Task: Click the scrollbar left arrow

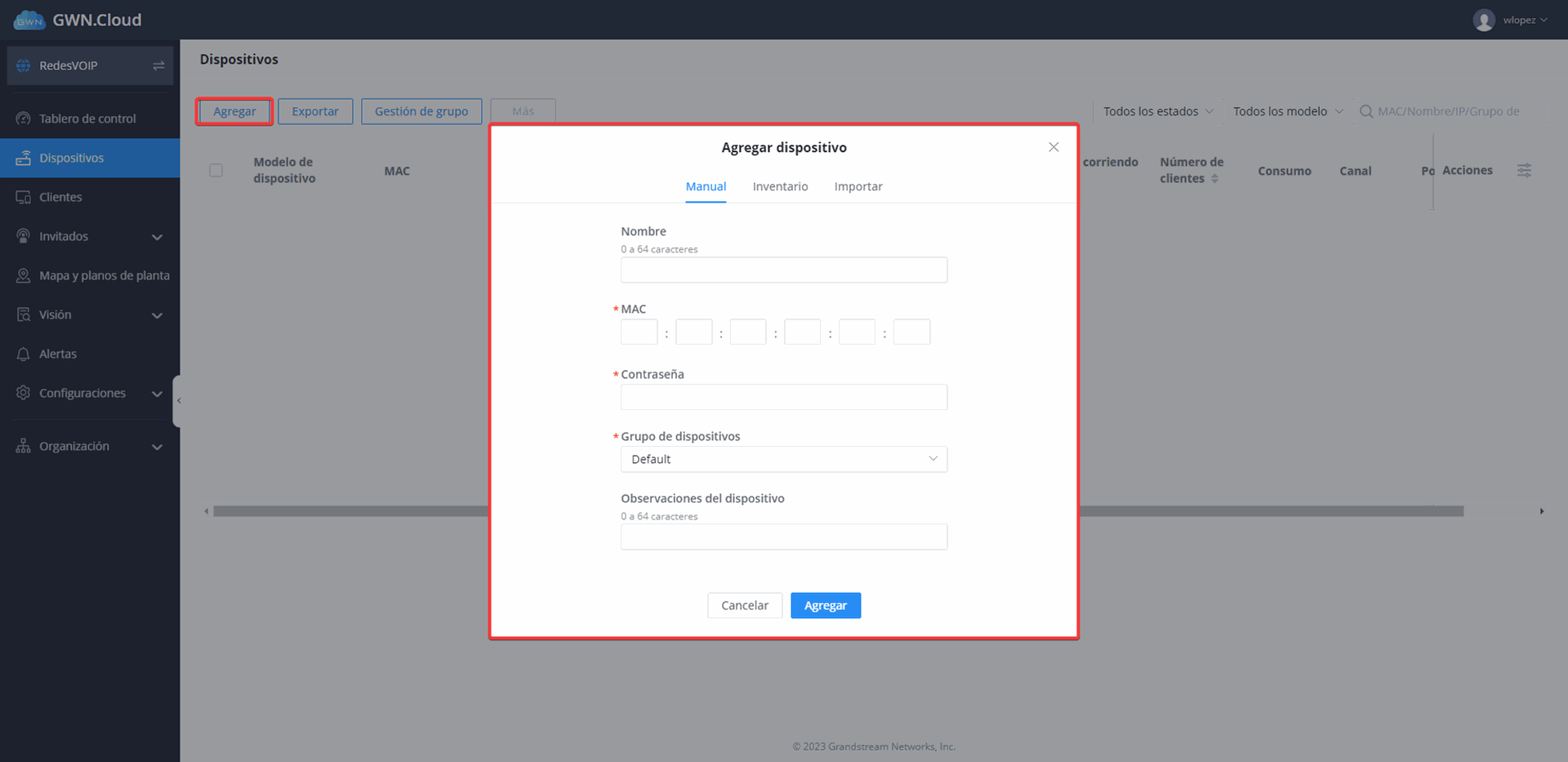Action: coord(206,511)
